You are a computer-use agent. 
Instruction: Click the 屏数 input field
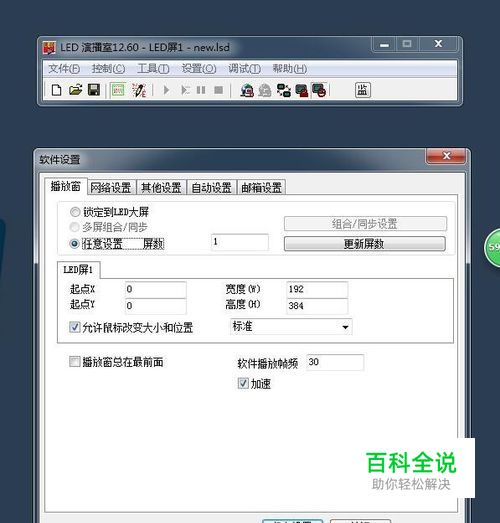click(x=240, y=242)
